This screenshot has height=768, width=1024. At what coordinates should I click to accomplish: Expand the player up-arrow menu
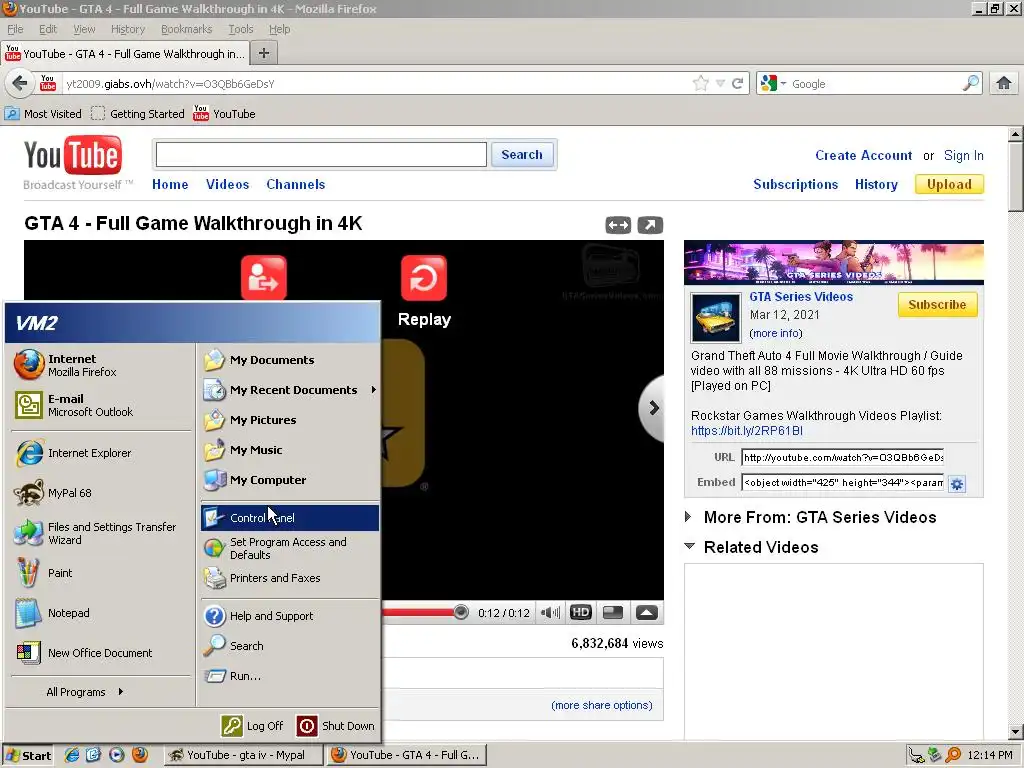coord(647,613)
